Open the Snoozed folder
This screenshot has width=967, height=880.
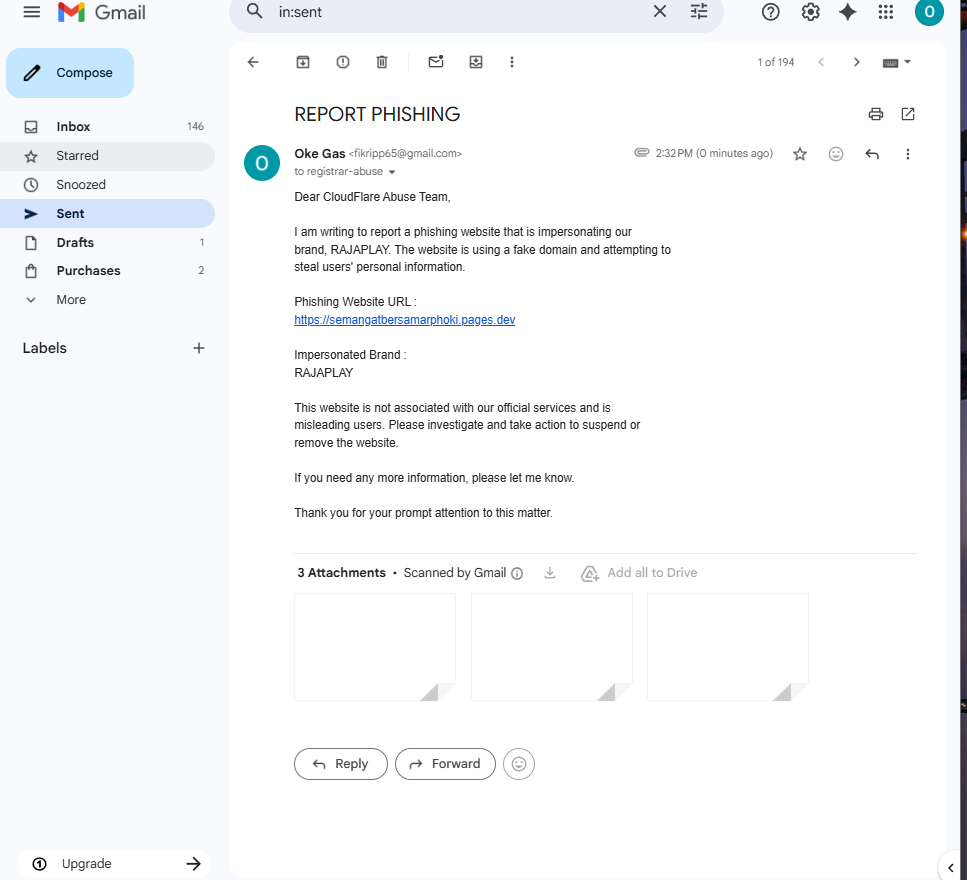[x=107, y=184]
